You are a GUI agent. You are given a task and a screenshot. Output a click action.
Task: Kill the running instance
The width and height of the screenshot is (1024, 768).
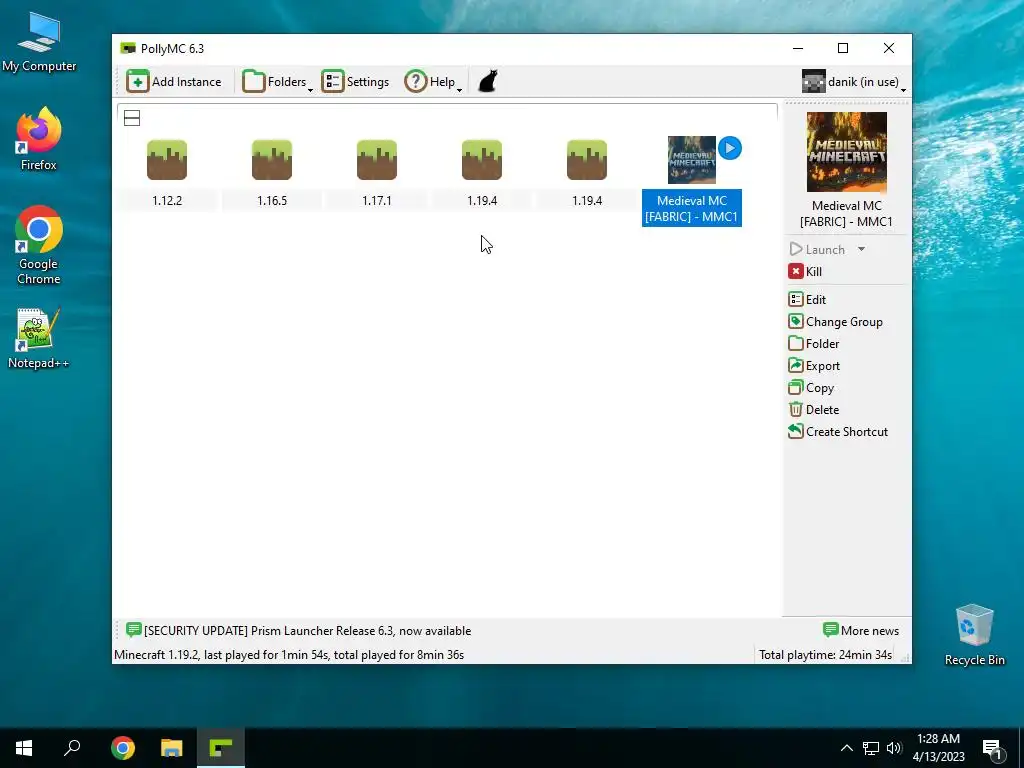coord(805,272)
